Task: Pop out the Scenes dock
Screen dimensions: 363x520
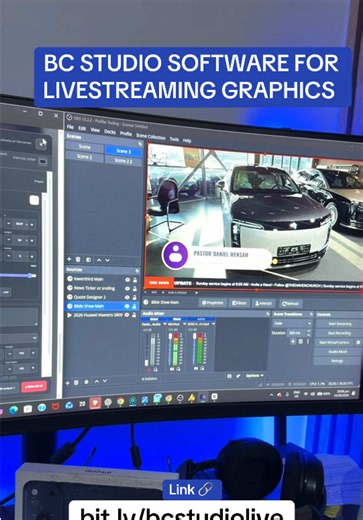Action: (140, 144)
